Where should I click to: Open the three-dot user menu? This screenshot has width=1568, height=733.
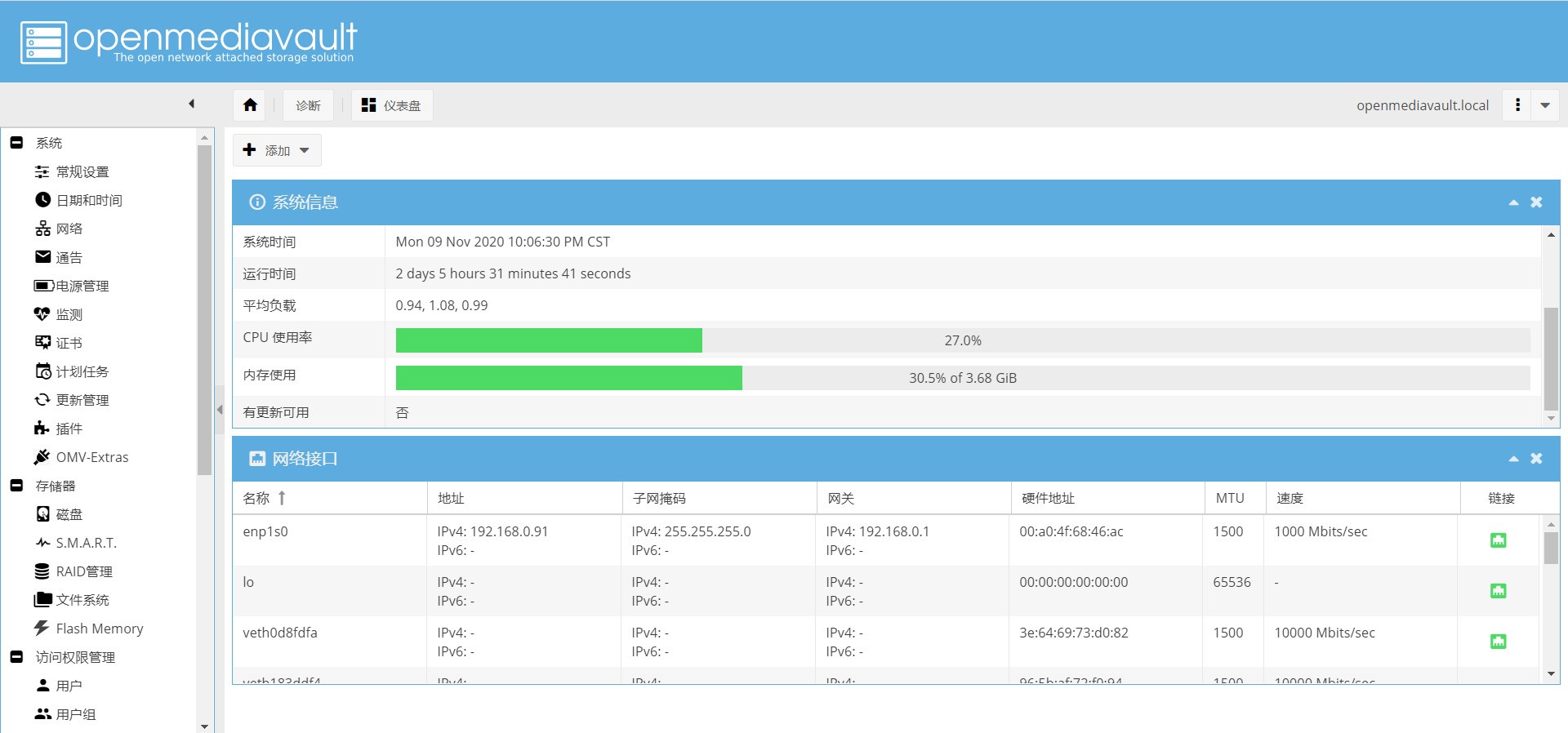click(1517, 105)
